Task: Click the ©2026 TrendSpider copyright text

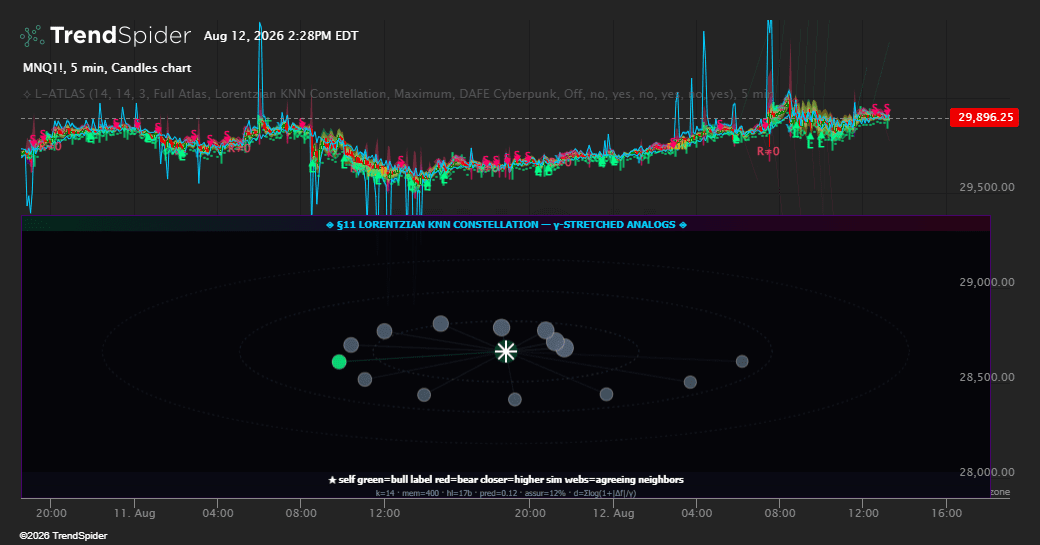Action: [x=63, y=536]
